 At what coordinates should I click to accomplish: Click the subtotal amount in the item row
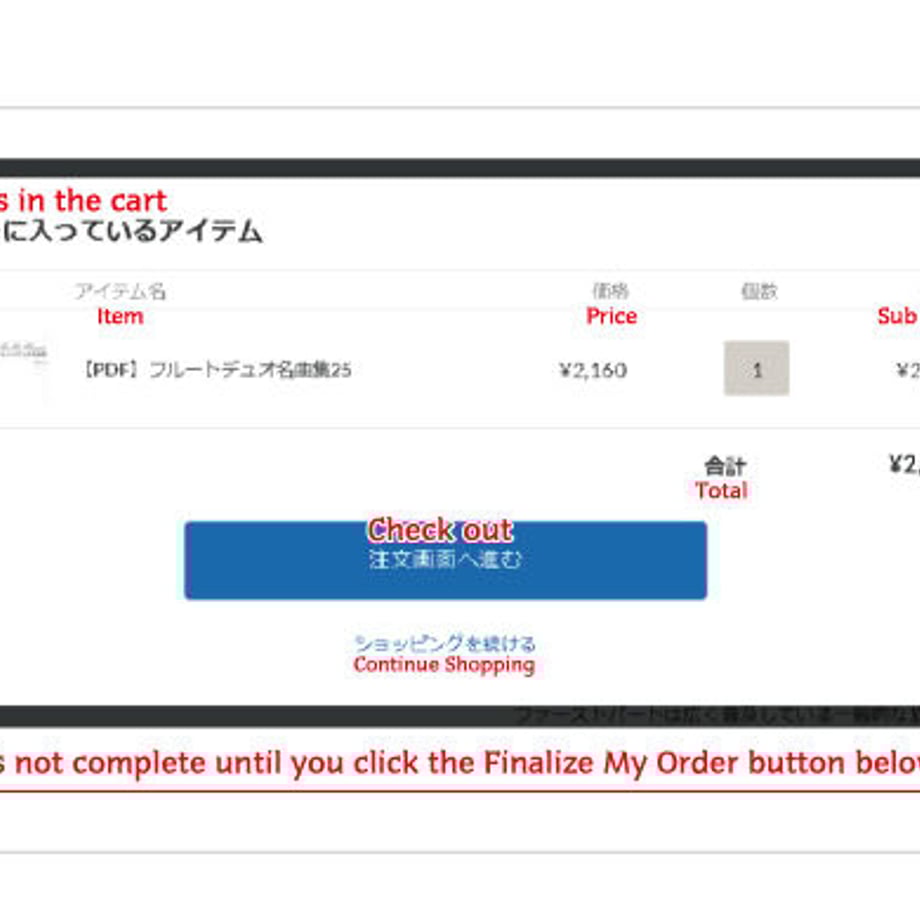pyautogui.click(x=908, y=370)
